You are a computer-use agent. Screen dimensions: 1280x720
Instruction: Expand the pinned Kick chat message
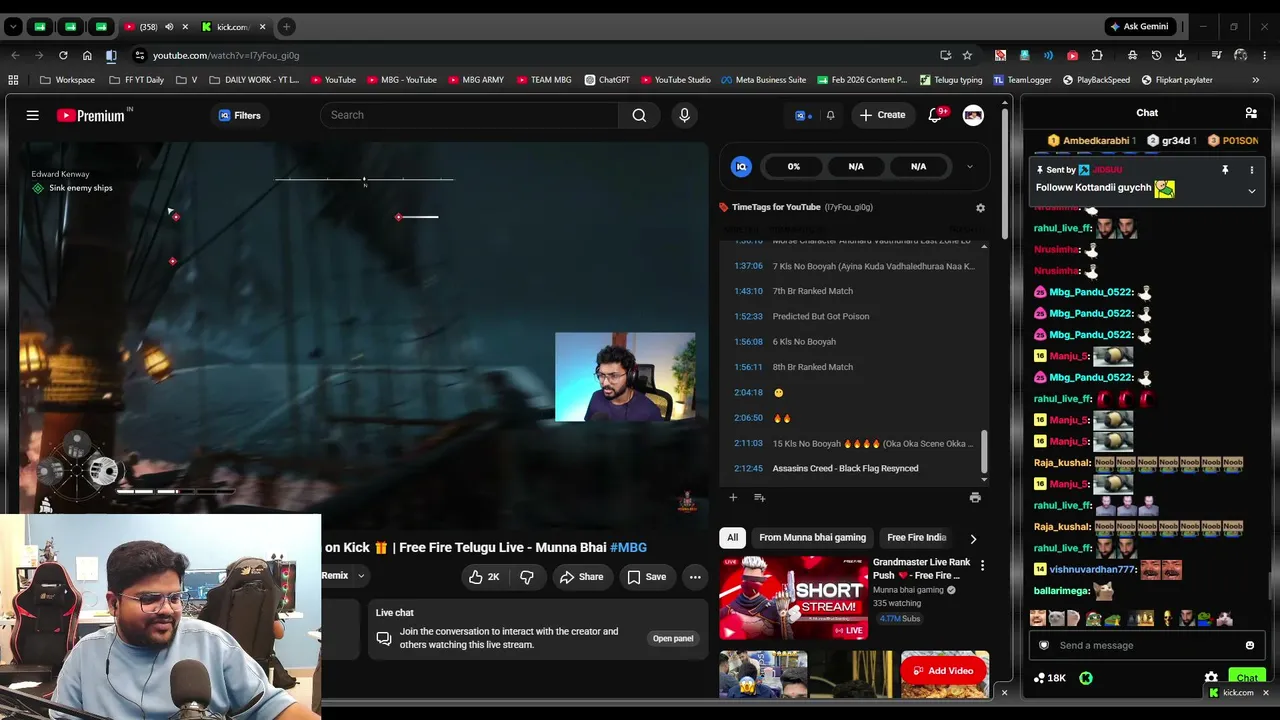1251,191
